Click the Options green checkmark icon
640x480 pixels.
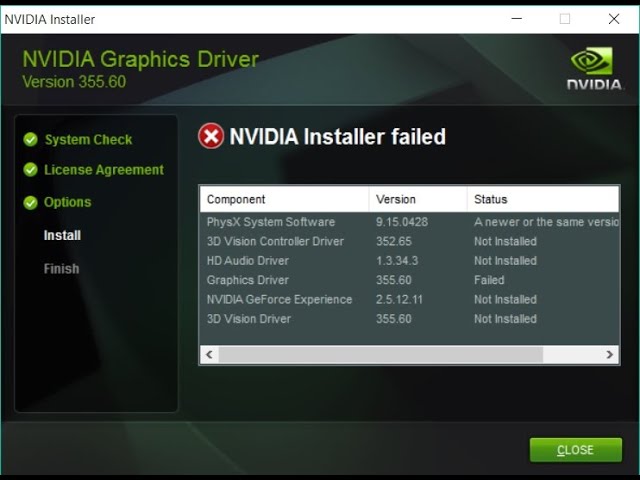31,202
